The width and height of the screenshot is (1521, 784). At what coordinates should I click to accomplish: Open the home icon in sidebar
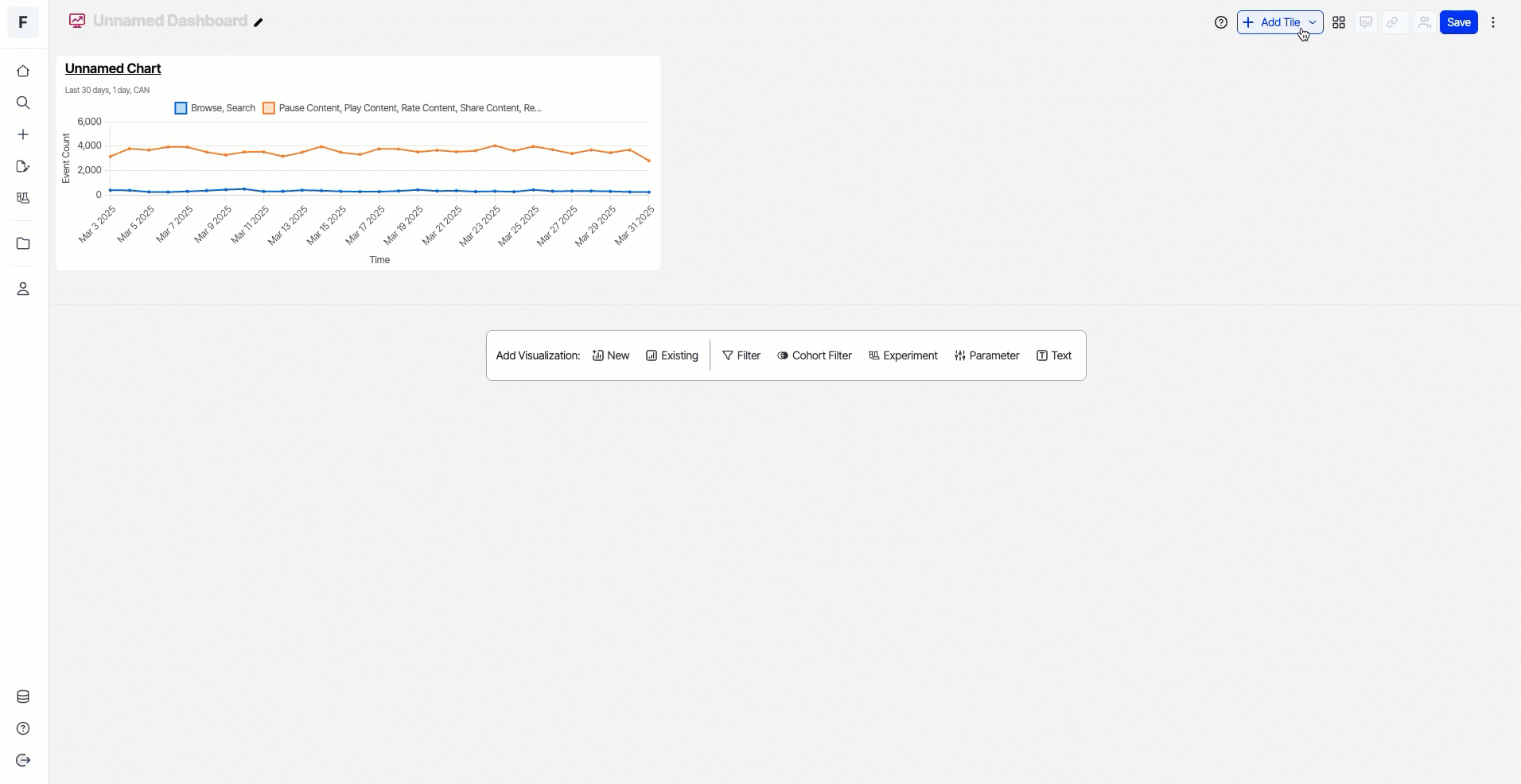coord(23,72)
